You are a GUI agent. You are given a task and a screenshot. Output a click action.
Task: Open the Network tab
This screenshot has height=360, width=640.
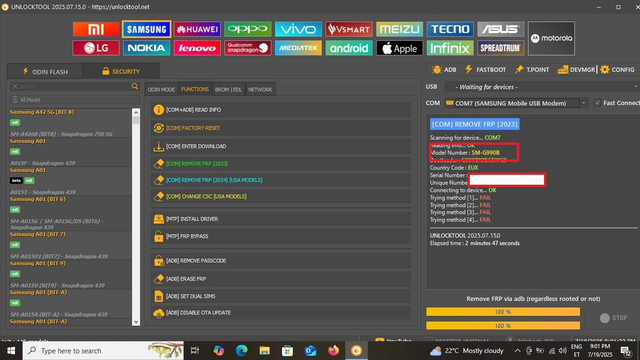(260, 89)
